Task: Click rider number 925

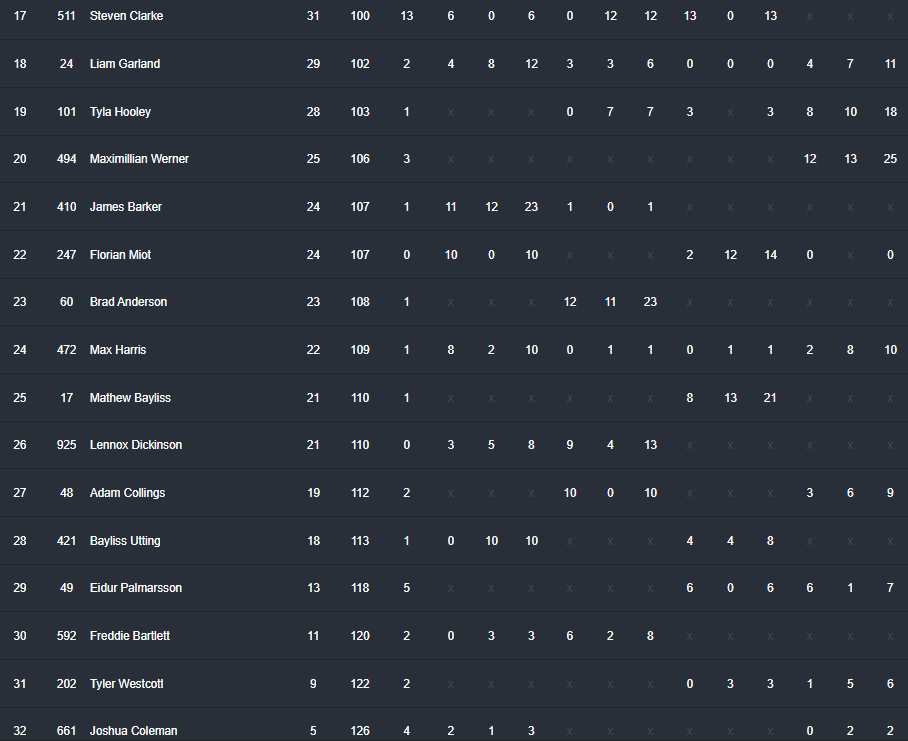Action: pyautogui.click(x=67, y=445)
